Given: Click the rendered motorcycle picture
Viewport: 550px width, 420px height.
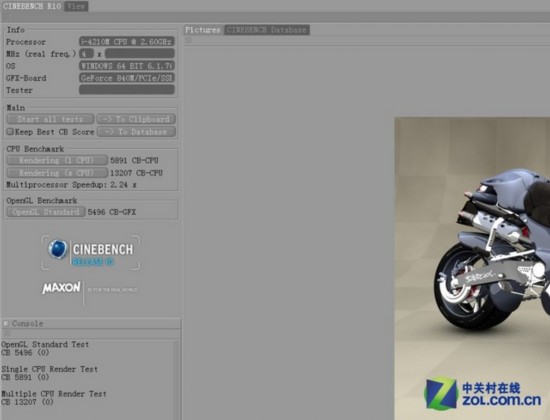Looking at the screenshot, I should click(x=472, y=268).
